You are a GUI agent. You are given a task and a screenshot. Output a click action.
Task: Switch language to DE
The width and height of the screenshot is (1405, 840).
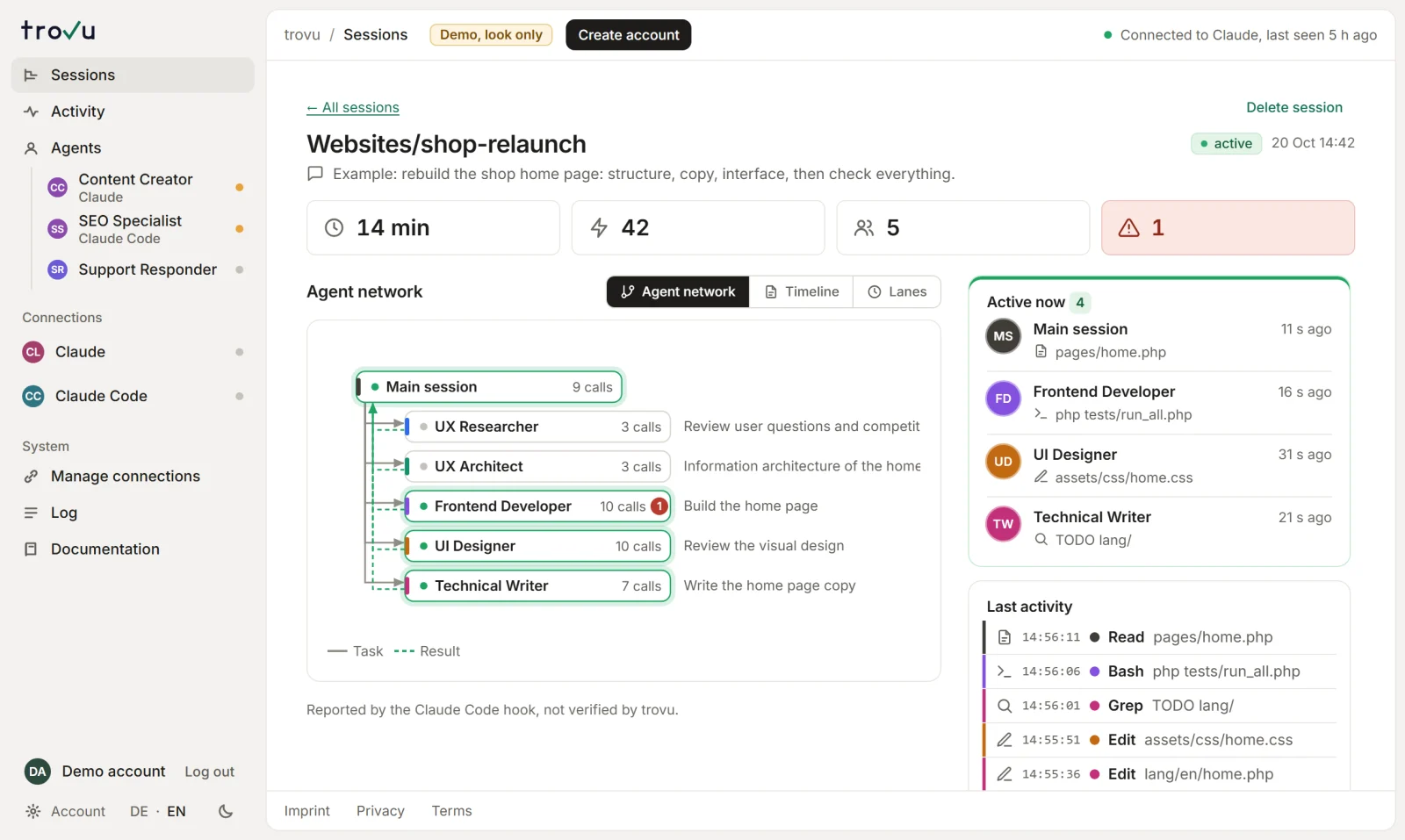[139, 811]
